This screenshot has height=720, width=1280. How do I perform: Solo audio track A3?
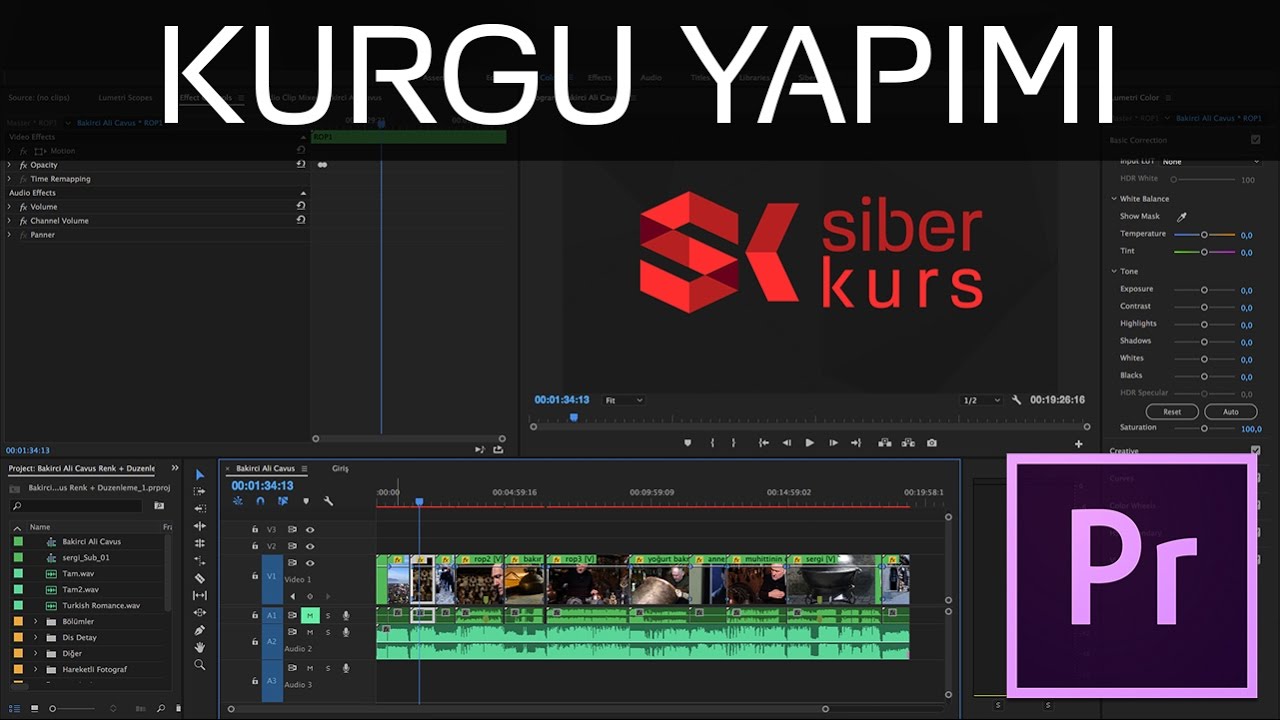tap(327, 668)
